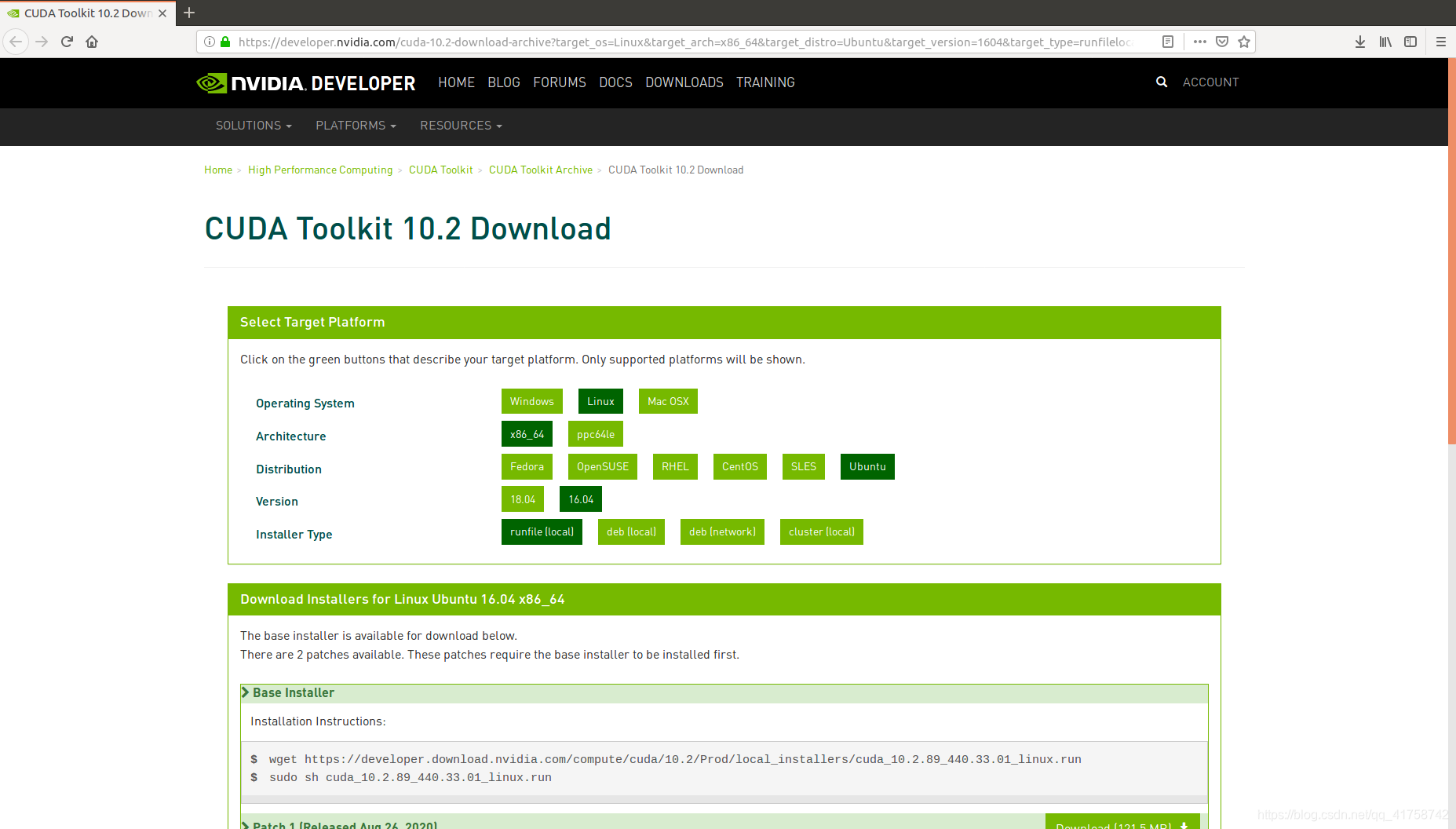Reload the page with the refresh icon
The width and height of the screenshot is (1456, 829).
coord(67,42)
